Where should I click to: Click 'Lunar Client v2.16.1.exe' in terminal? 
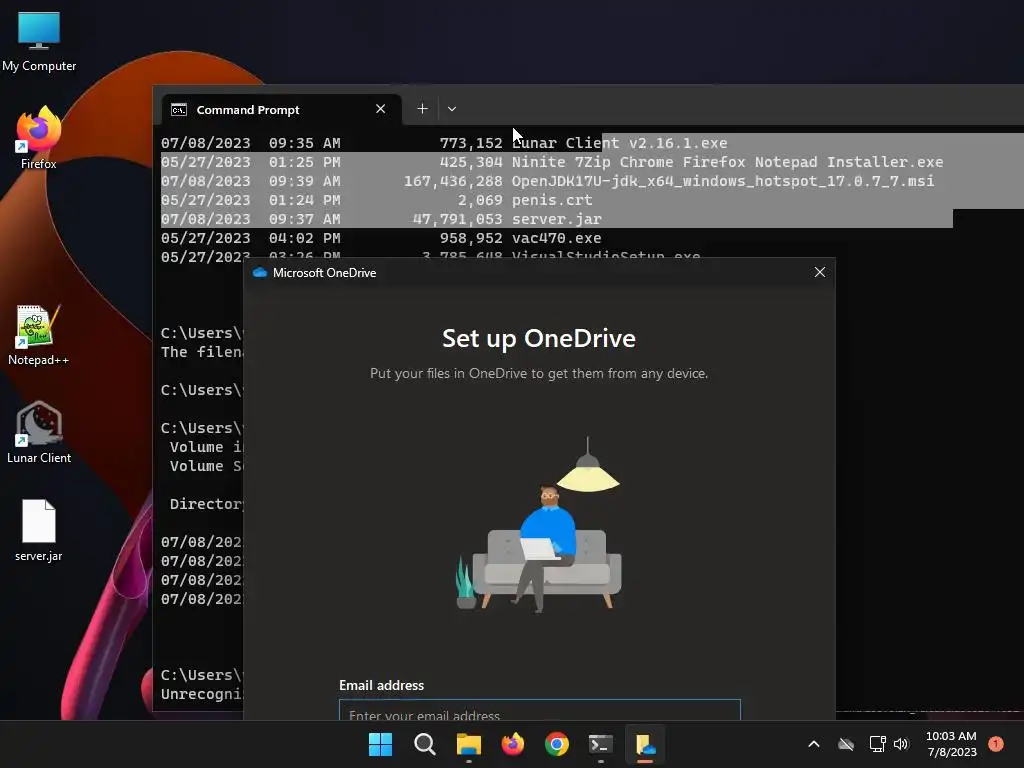(619, 143)
